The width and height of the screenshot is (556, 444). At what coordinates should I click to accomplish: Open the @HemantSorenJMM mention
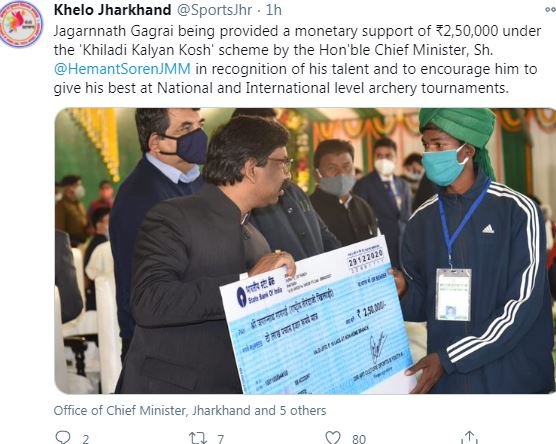click(122, 69)
